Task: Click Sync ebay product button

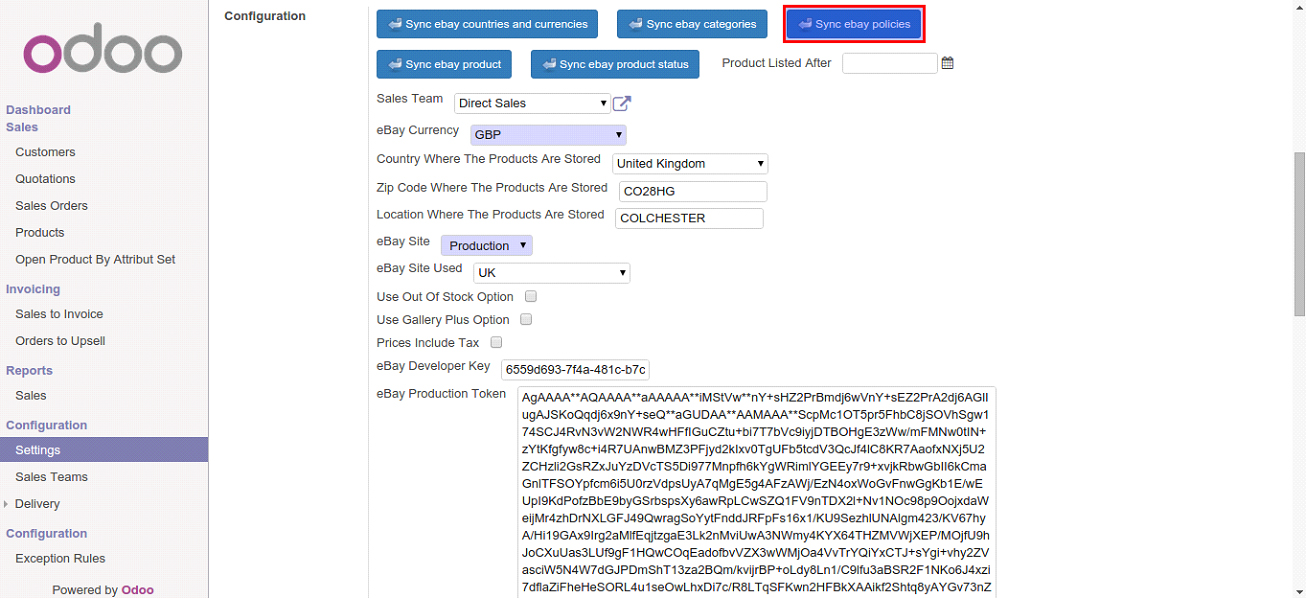Action: point(444,64)
